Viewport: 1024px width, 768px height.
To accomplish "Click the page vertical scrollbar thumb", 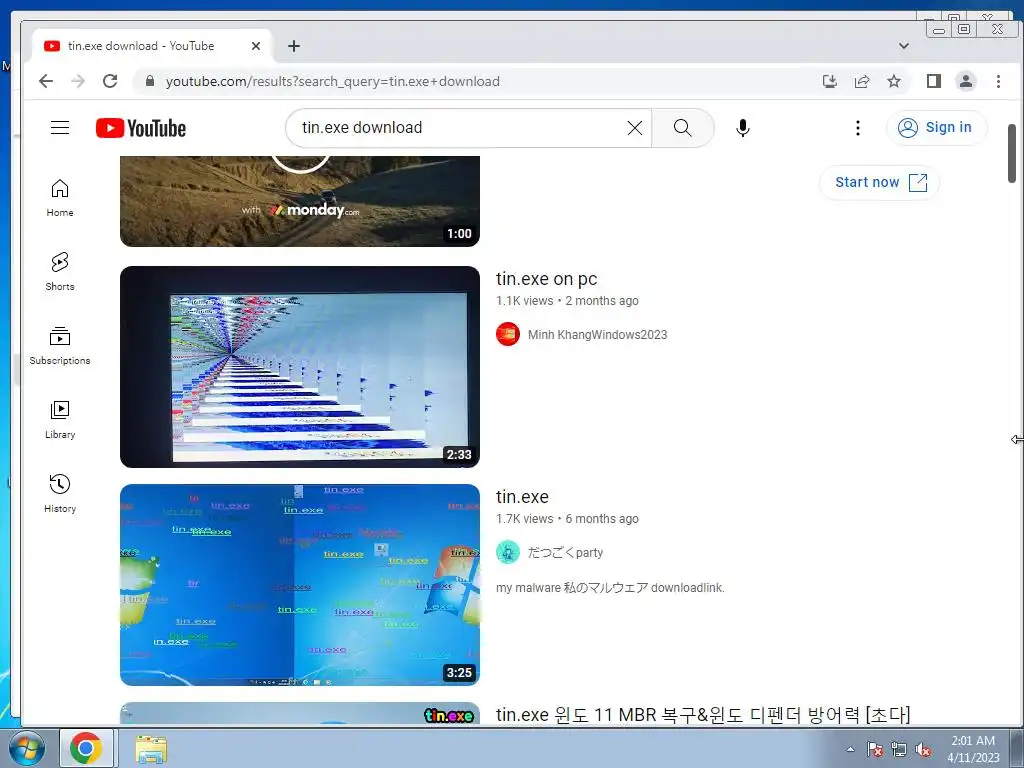I will (1012, 153).
